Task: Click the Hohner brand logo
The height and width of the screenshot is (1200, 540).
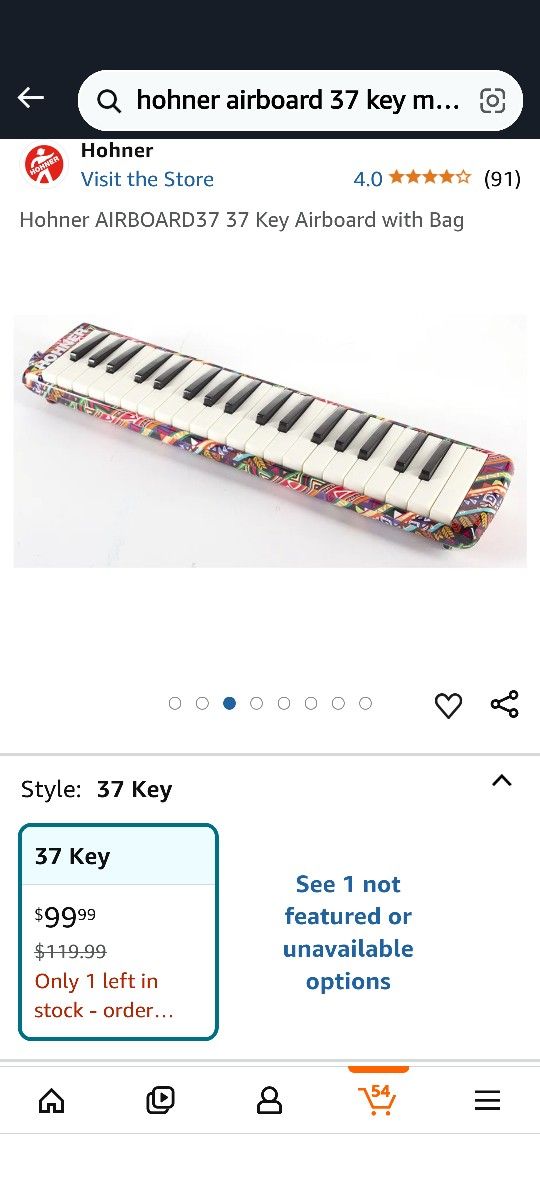Action: (x=44, y=165)
